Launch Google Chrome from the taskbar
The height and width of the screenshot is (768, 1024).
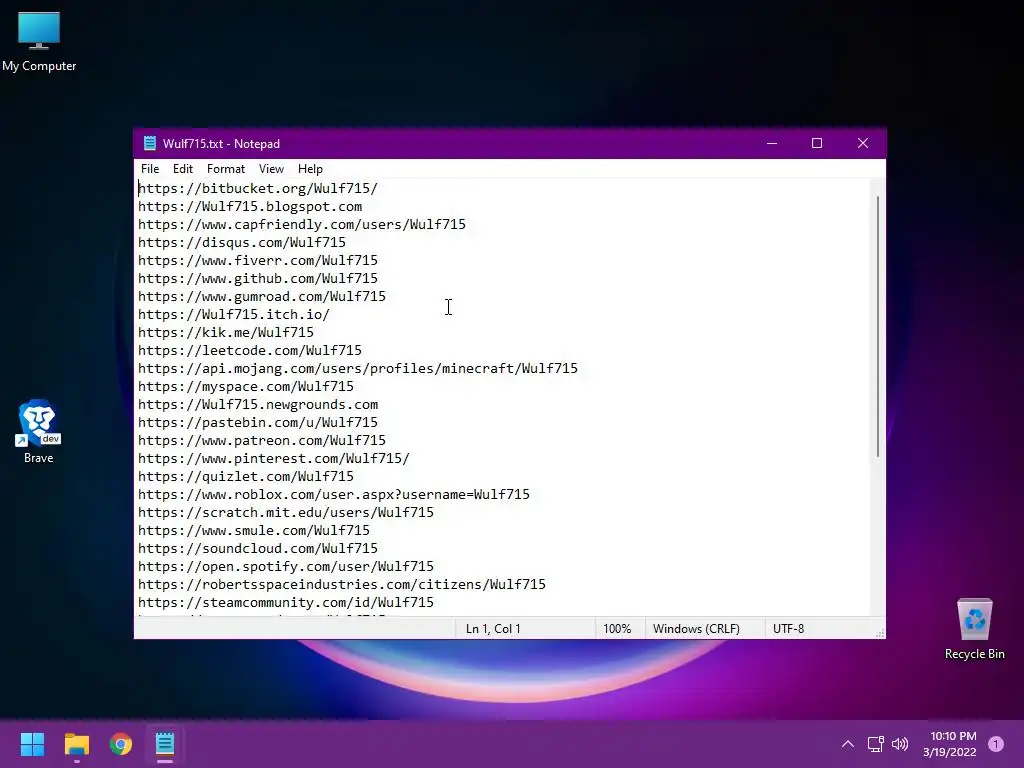tap(121, 744)
